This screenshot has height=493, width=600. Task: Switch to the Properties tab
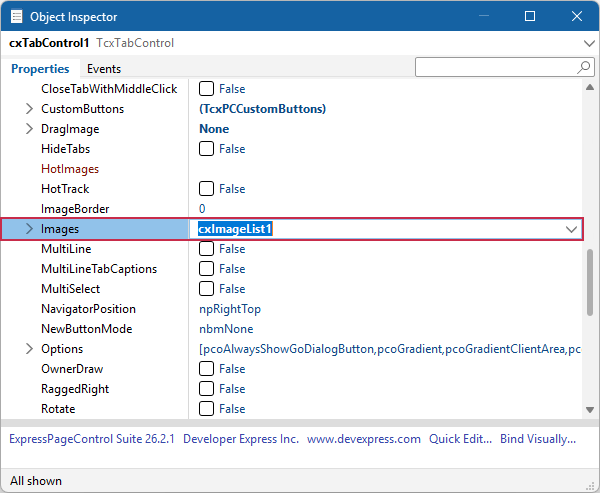(40, 69)
